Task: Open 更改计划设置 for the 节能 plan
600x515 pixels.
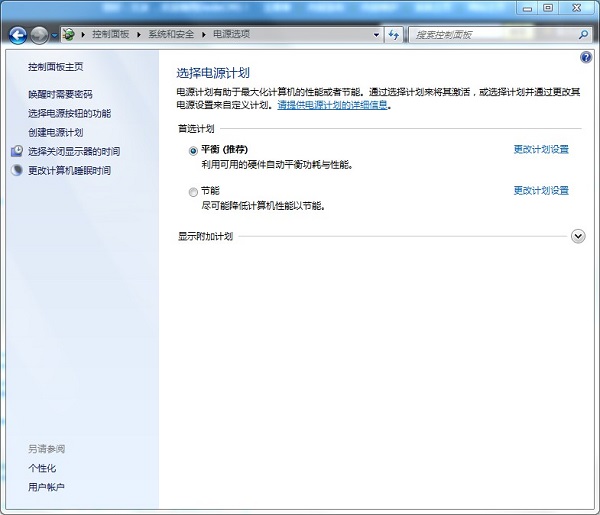Action: [541, 191]
